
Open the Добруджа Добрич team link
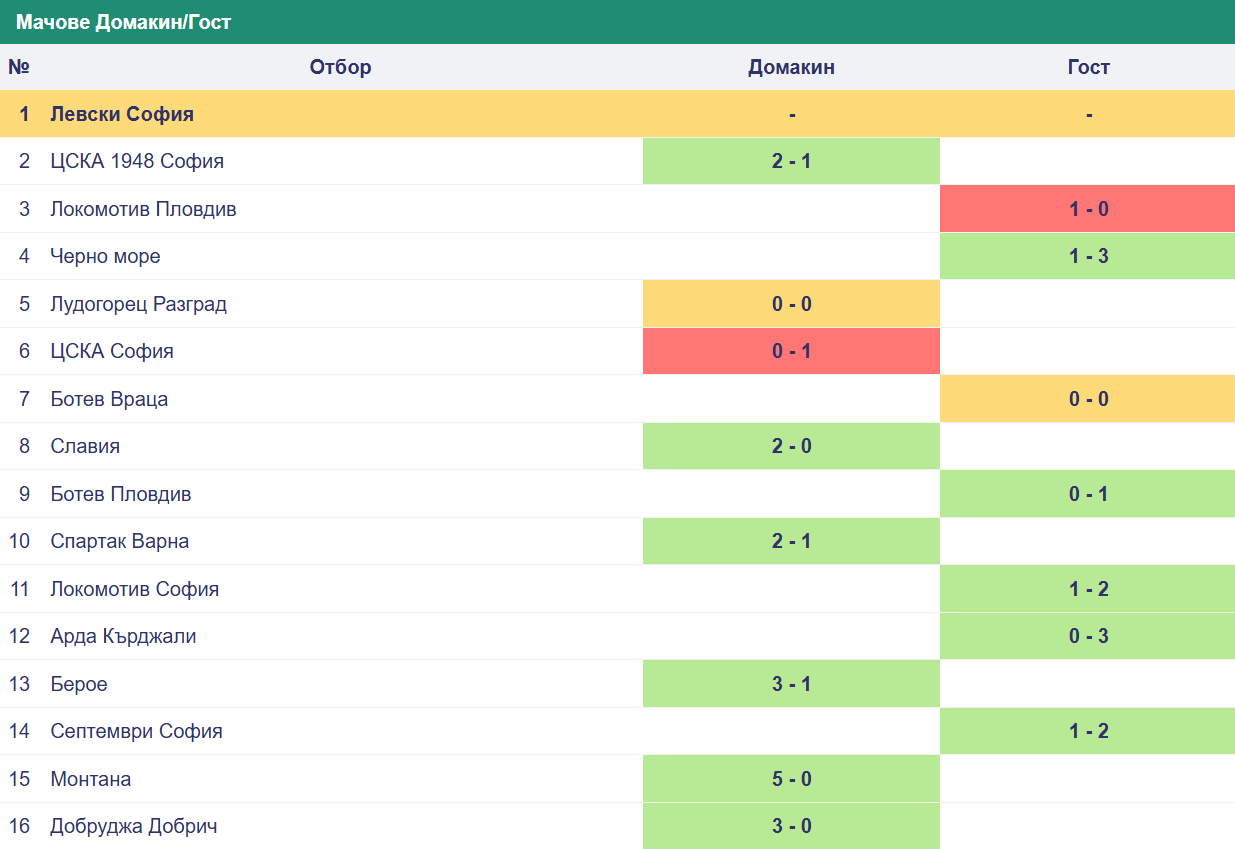point(134,826)
